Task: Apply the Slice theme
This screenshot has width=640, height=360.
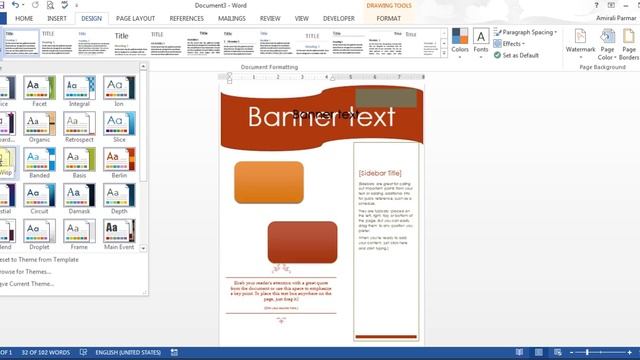Action: click(x=119, y=127)
